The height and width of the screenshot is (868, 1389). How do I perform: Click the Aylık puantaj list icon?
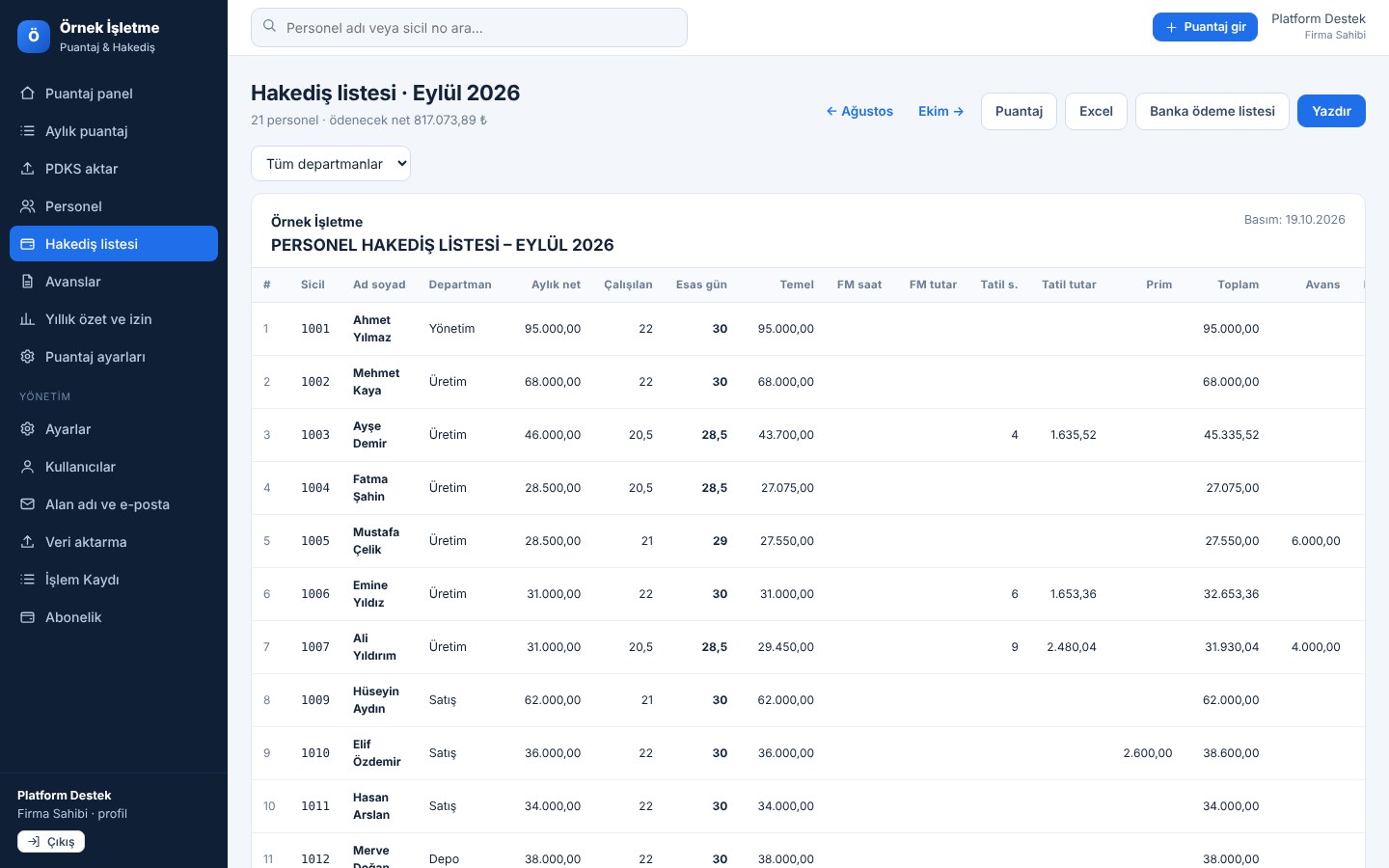(x=27, y=131)
